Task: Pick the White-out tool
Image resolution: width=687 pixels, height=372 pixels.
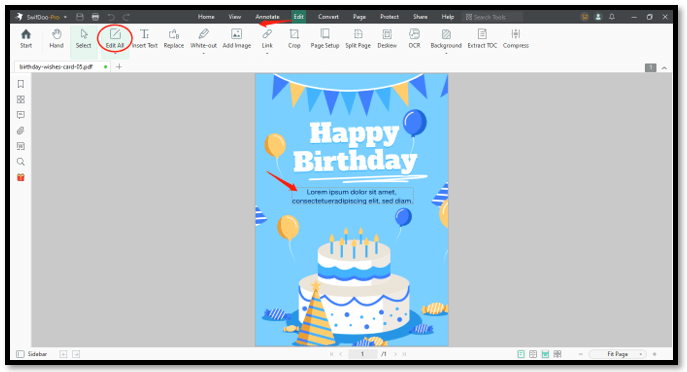Action: pos(203,39)
